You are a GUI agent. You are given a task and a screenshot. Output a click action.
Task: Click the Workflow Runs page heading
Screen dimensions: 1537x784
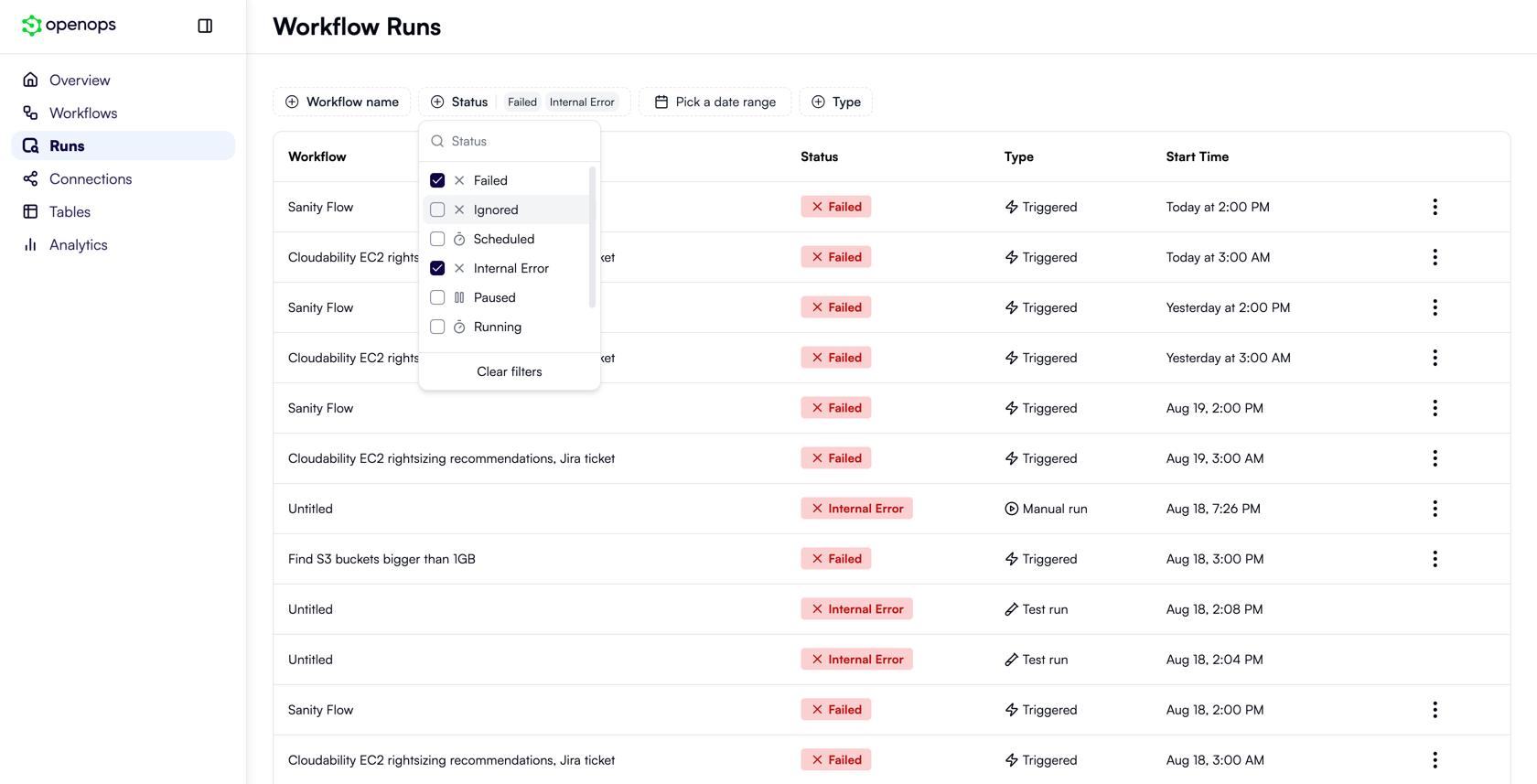(x=357, y=27)
